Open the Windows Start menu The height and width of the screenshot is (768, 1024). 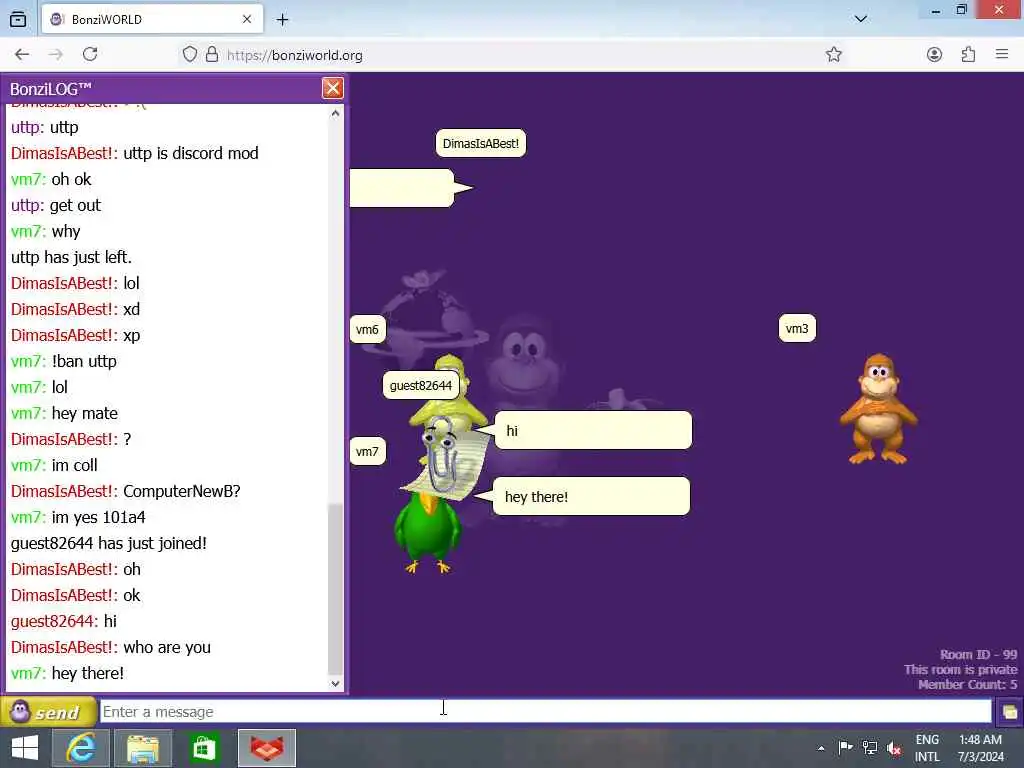point(25,748)
